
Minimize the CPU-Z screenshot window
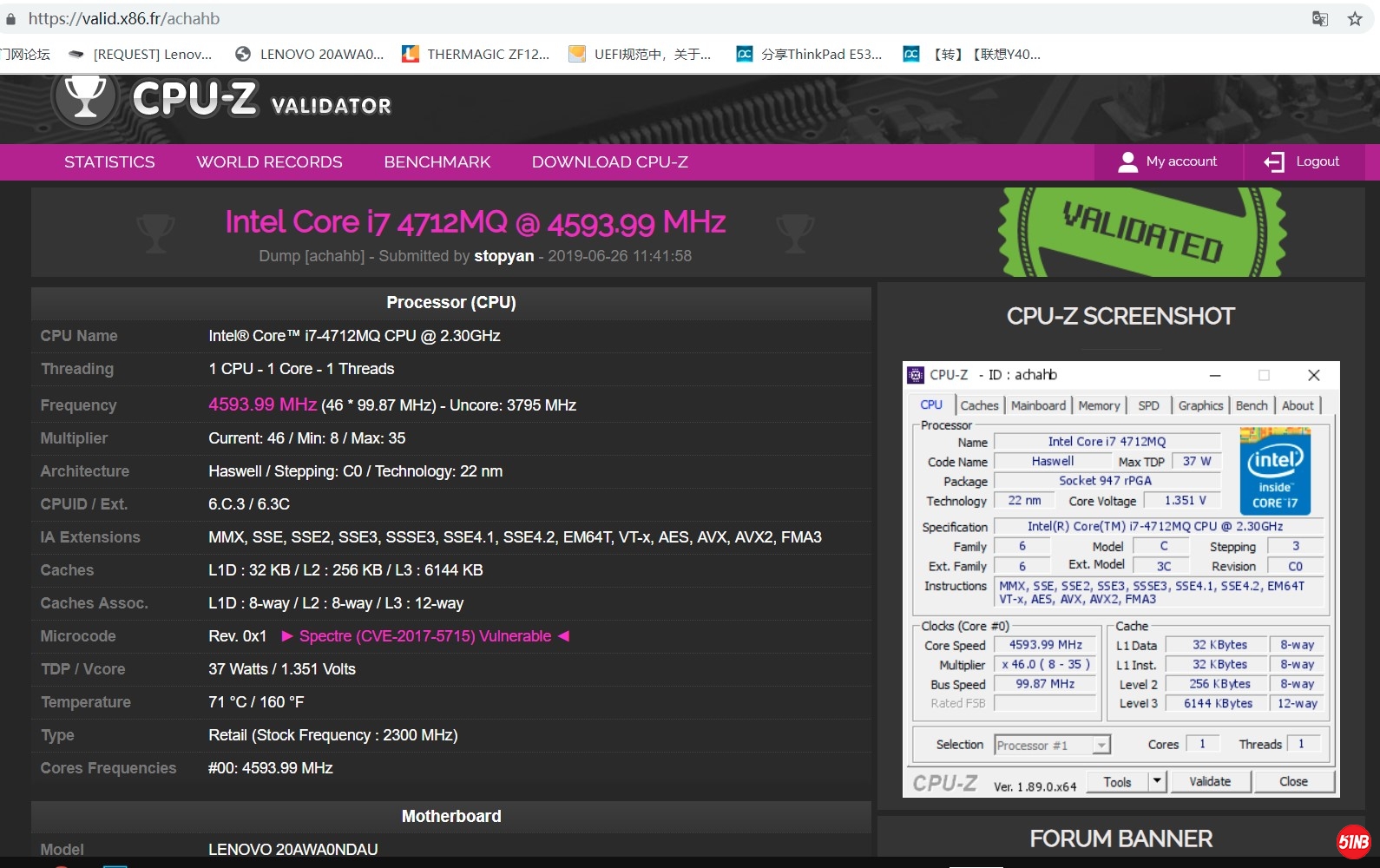[x=1215, y=375]
